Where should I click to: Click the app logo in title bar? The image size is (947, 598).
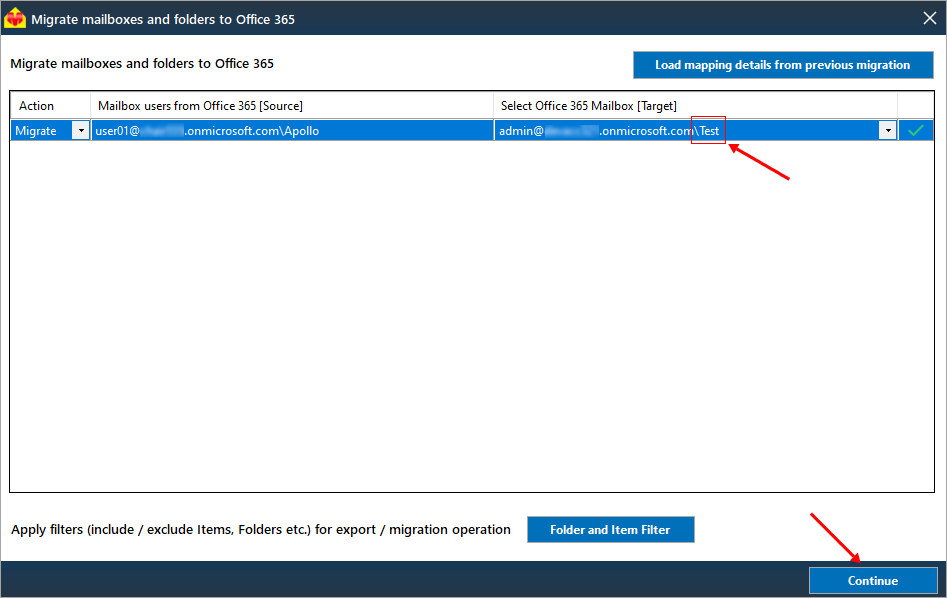(15, 18)
